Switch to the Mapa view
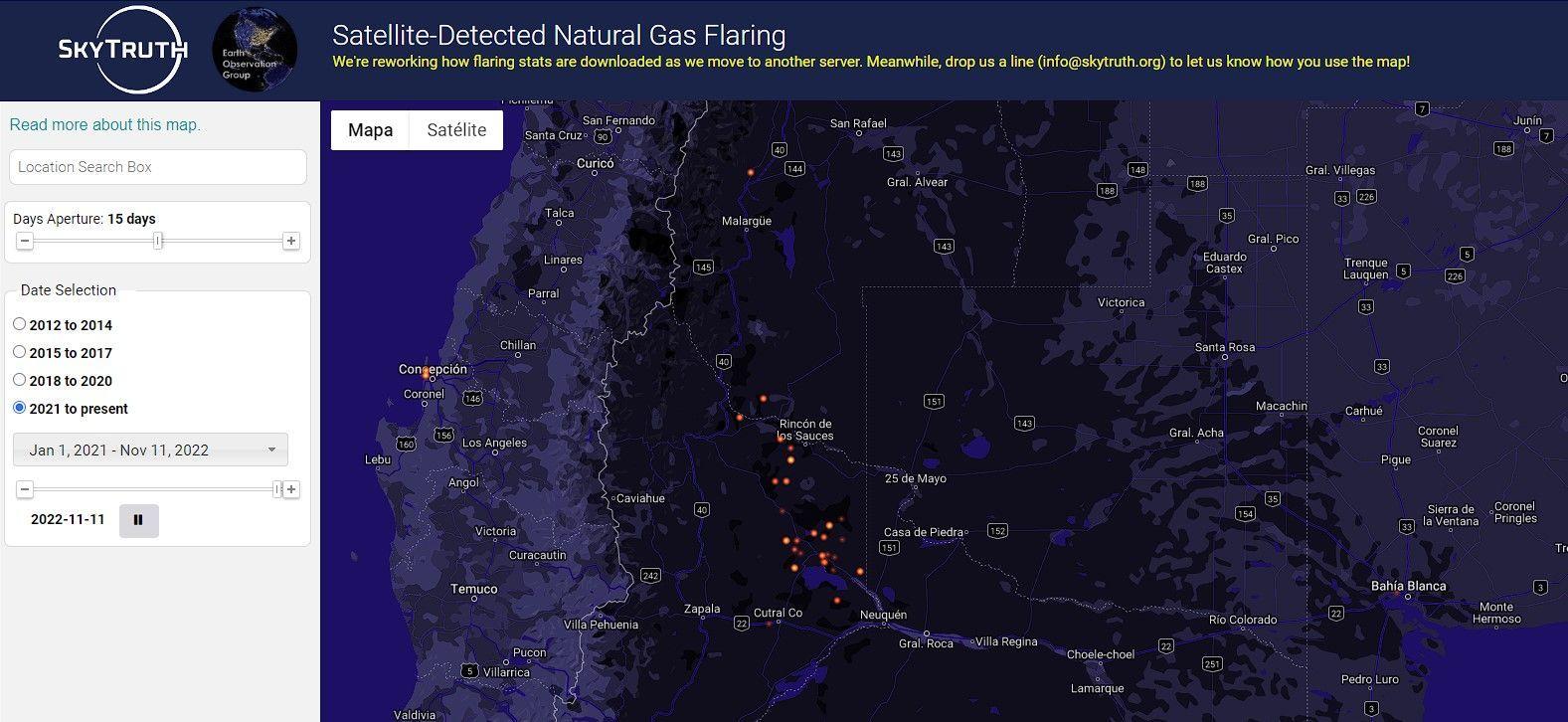Image resolution: width=1568 pixels, height=722 pixels. click(370, 130)
